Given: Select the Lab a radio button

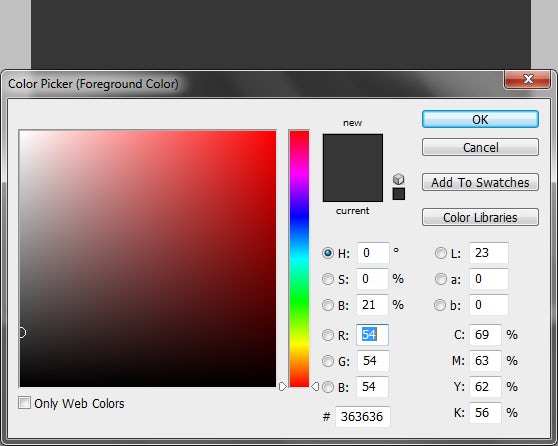Looking at the screenshot, I should coord(440,279).
